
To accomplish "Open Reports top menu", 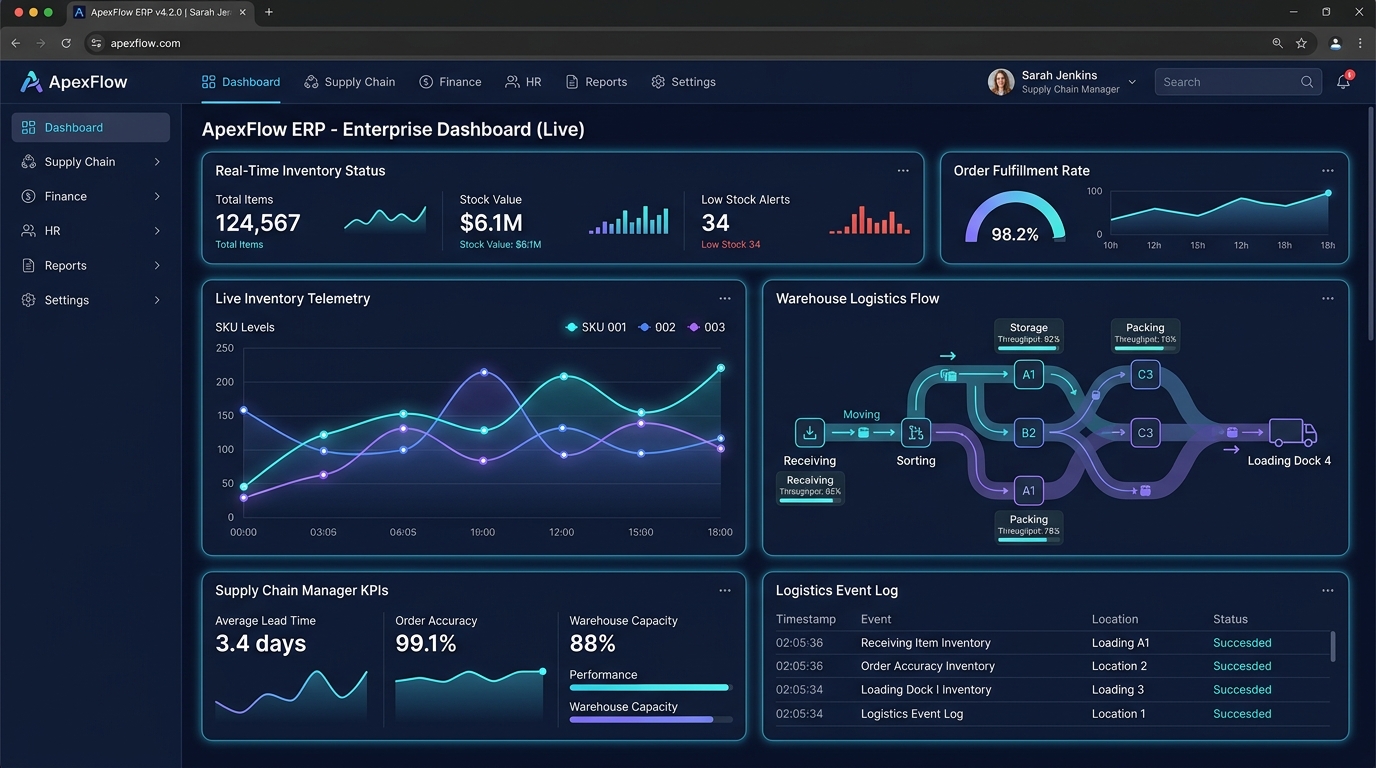I will click(x=596, y=82).
